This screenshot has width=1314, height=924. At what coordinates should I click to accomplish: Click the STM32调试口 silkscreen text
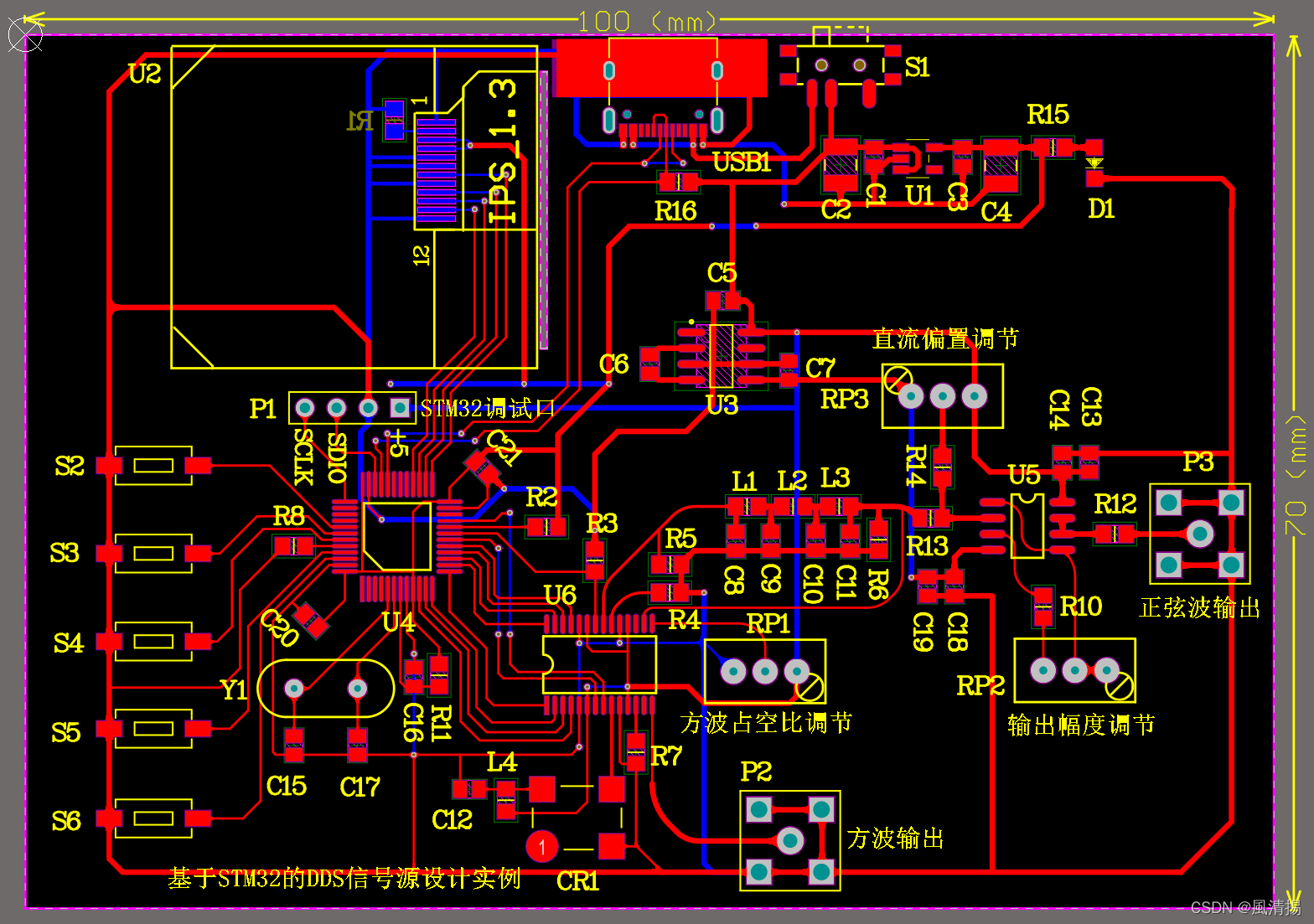pos(488,409)
